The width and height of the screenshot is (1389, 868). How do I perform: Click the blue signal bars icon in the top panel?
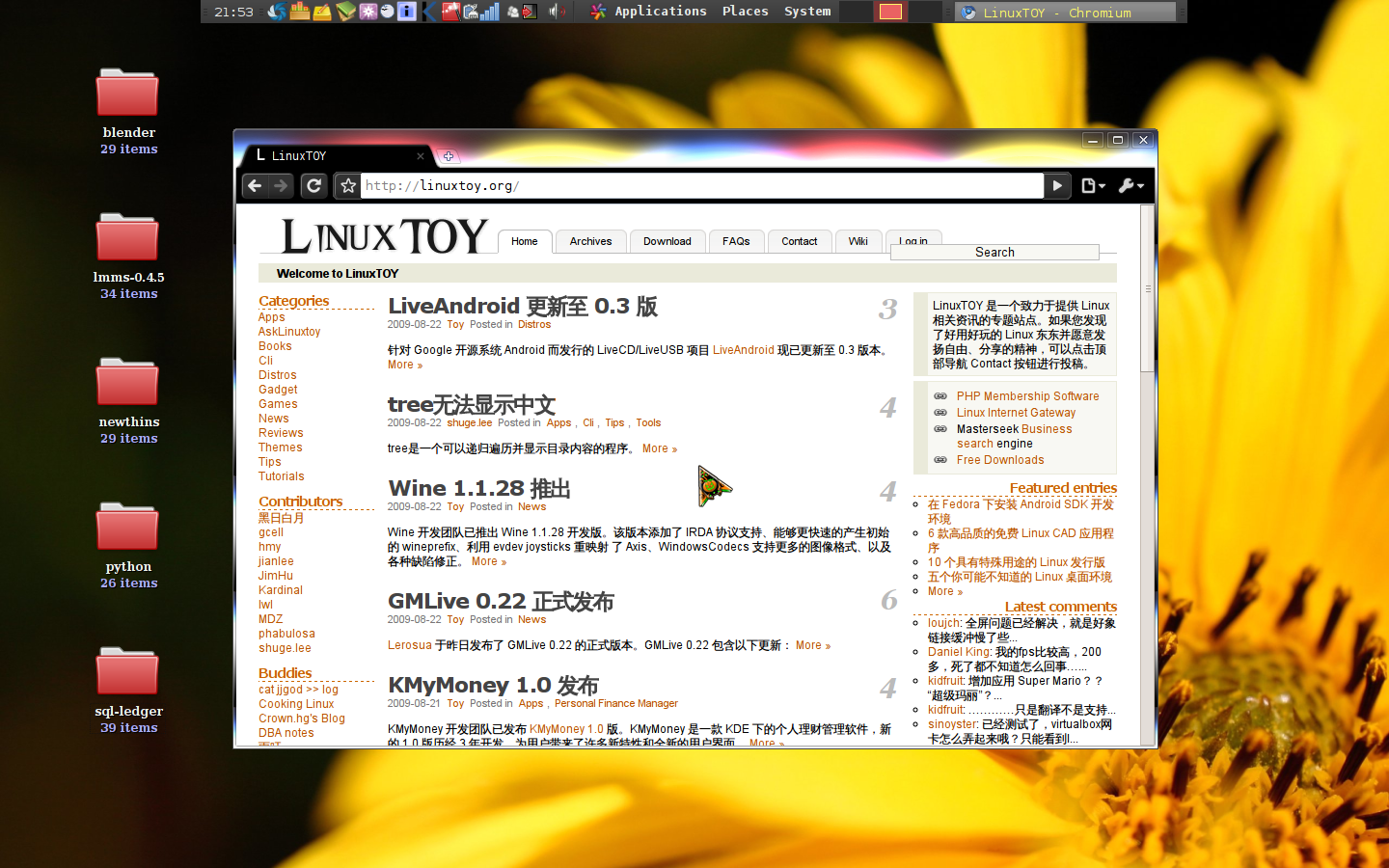point(490,12)
